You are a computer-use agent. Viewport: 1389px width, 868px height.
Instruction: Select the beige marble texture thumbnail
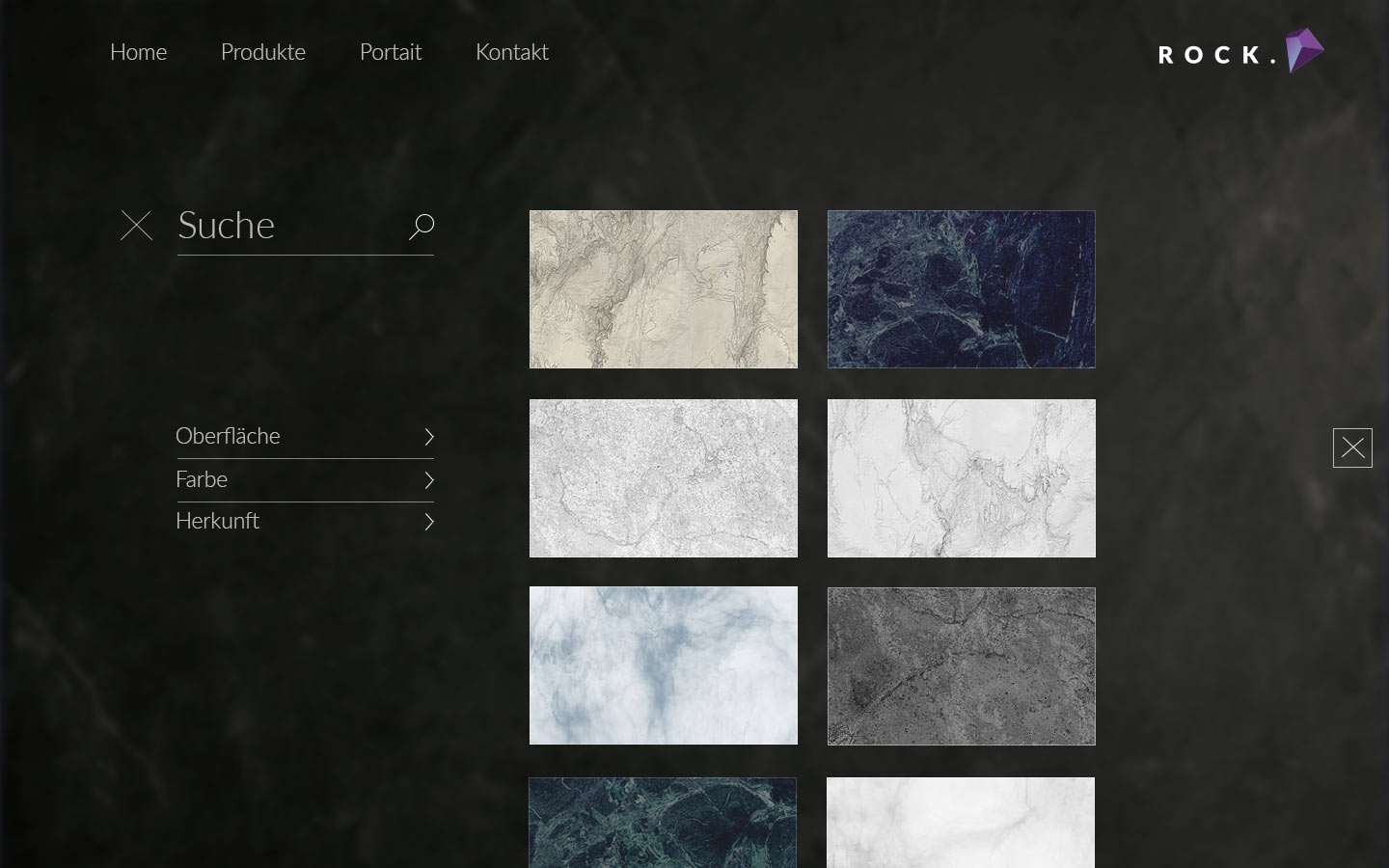[x=664, y=289]
